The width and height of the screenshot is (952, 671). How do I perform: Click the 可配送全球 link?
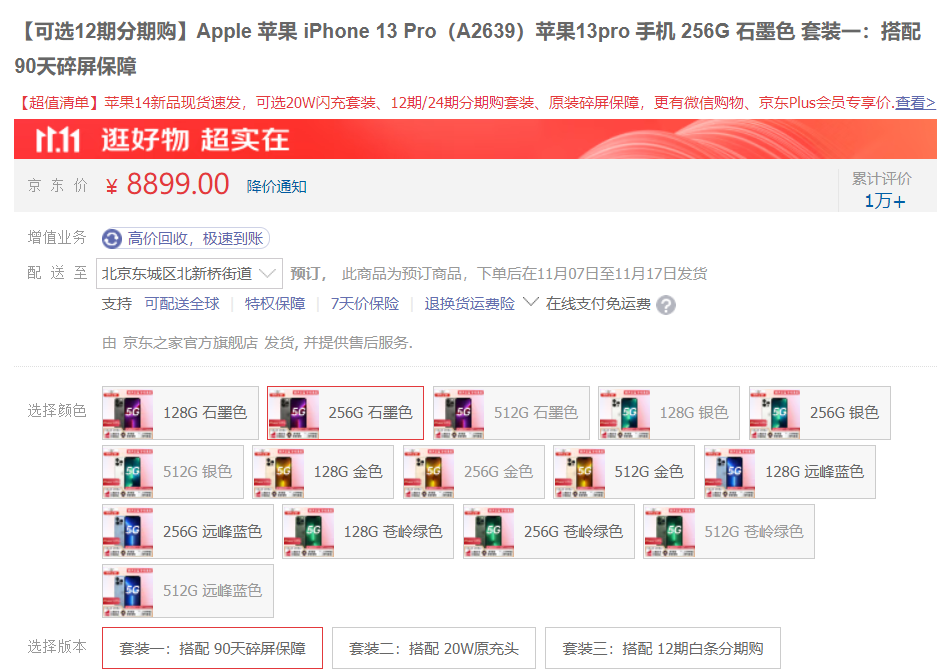coord(182,304)
